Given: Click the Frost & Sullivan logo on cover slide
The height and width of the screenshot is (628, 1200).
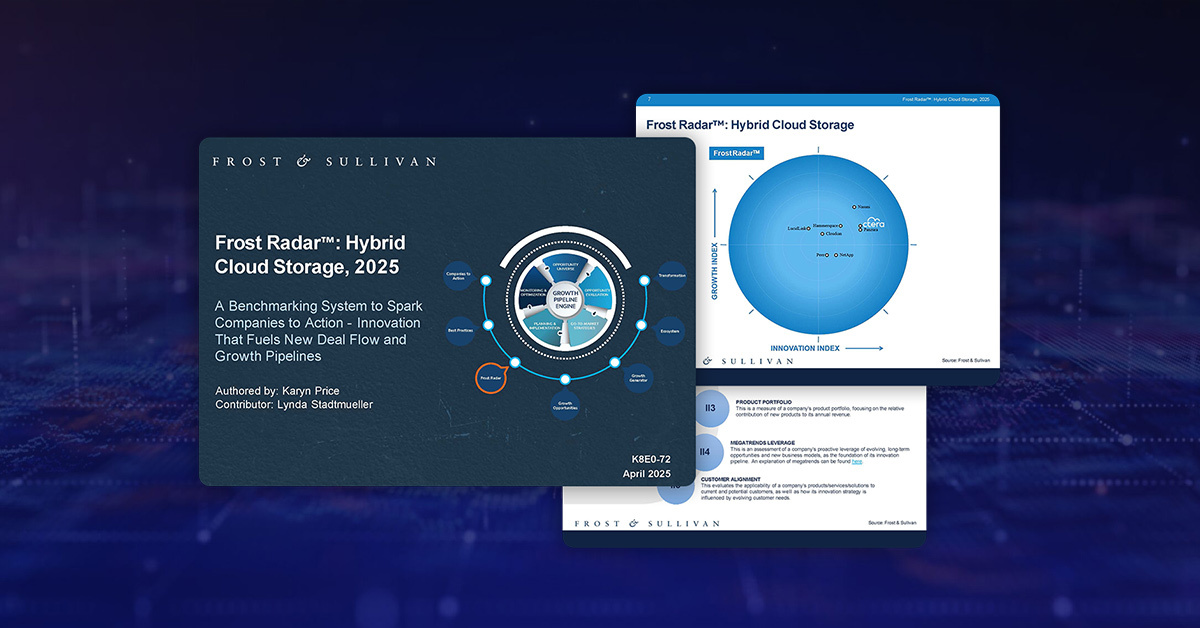Looking at the screenshot, I should point(324,160).
